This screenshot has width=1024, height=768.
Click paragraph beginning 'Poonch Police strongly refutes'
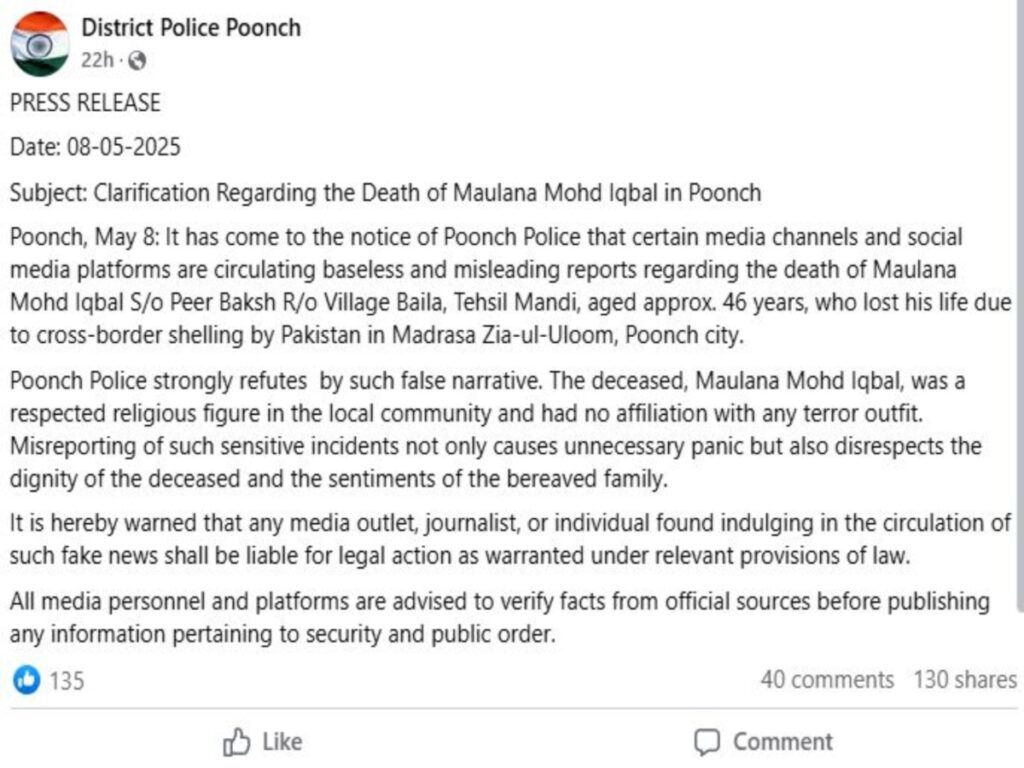point(496,430)
